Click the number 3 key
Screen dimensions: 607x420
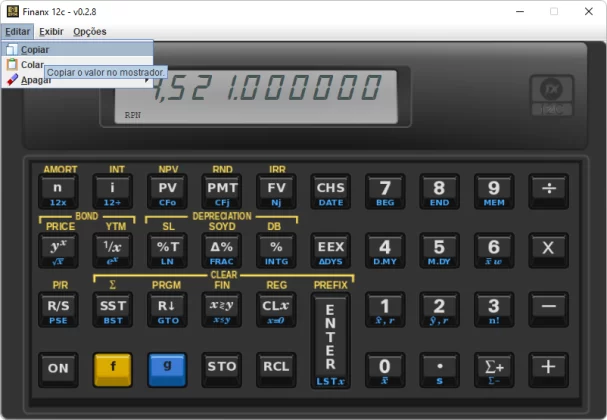[x=494, y=310]
